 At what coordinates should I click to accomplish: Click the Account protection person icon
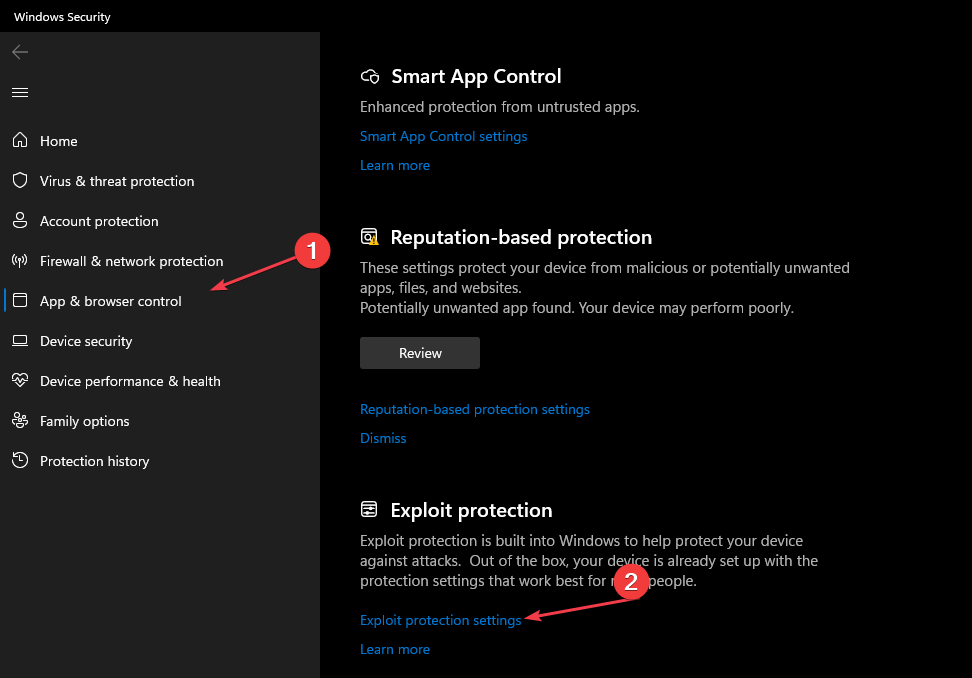(20, 221)
